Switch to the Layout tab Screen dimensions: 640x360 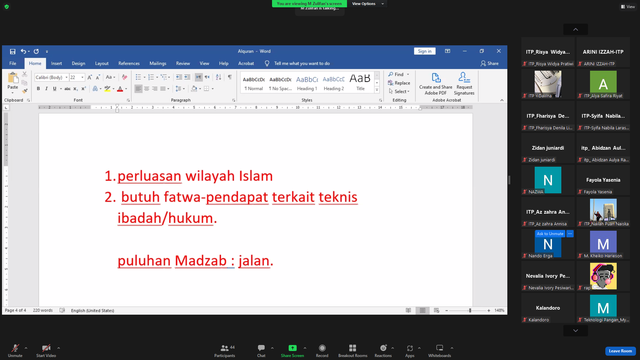click(x=102, y=64)
